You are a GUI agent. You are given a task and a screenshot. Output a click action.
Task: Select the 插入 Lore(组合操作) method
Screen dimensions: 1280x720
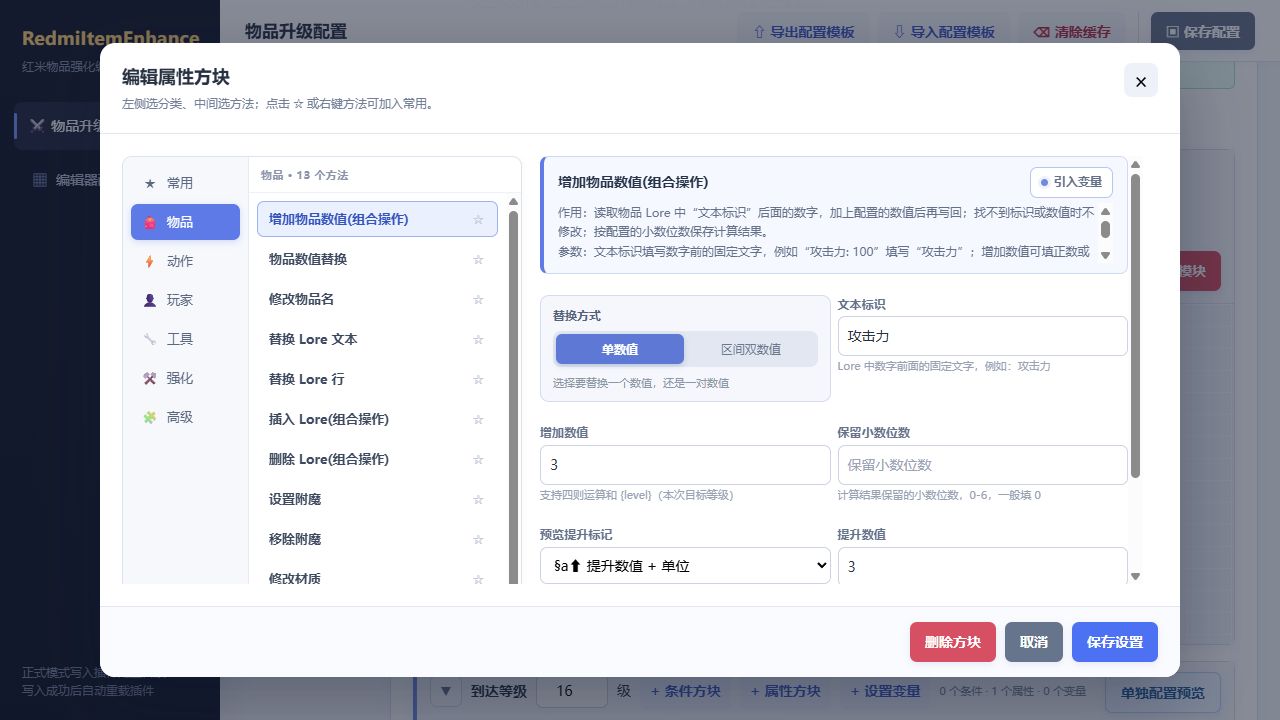click(377, 419)
